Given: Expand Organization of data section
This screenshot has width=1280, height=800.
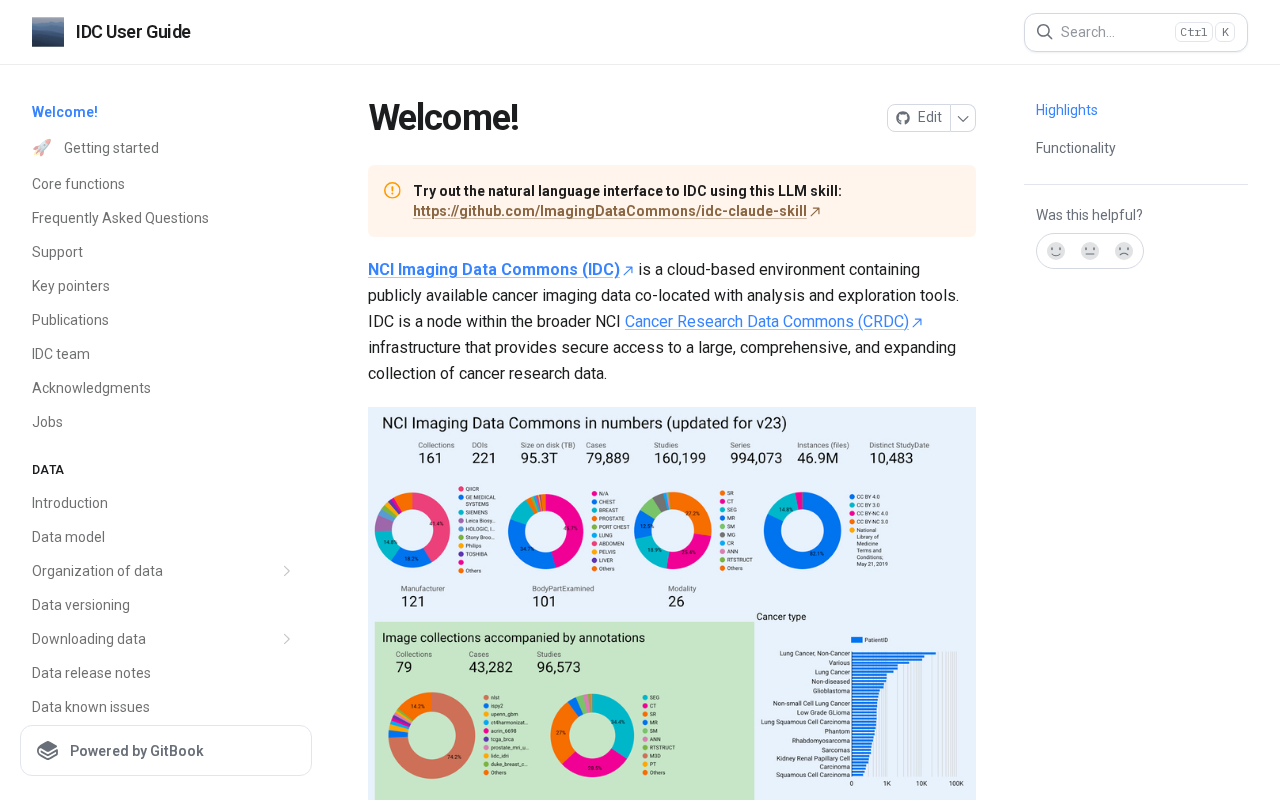Looking at the screenshot, I should pos(287,571).
